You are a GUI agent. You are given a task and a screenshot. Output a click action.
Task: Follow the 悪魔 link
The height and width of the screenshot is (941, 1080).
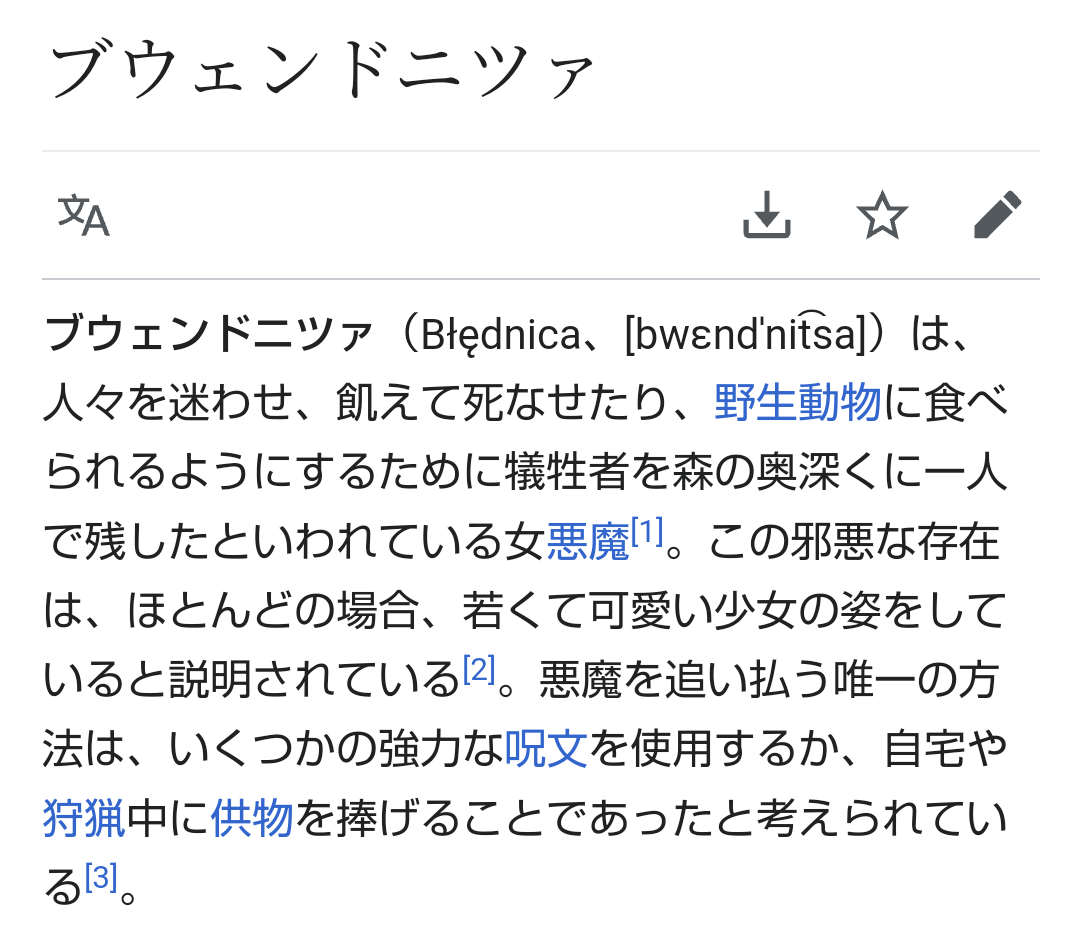587,542
